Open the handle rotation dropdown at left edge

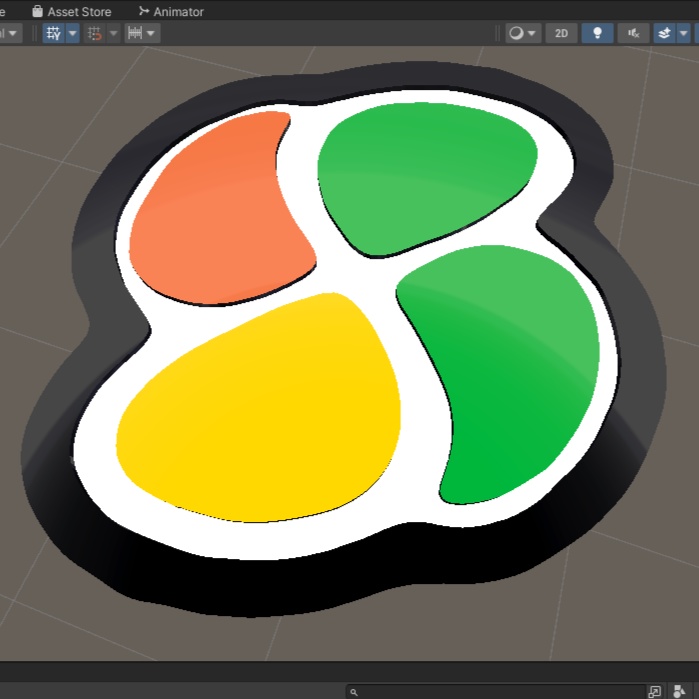coord(11,33)
